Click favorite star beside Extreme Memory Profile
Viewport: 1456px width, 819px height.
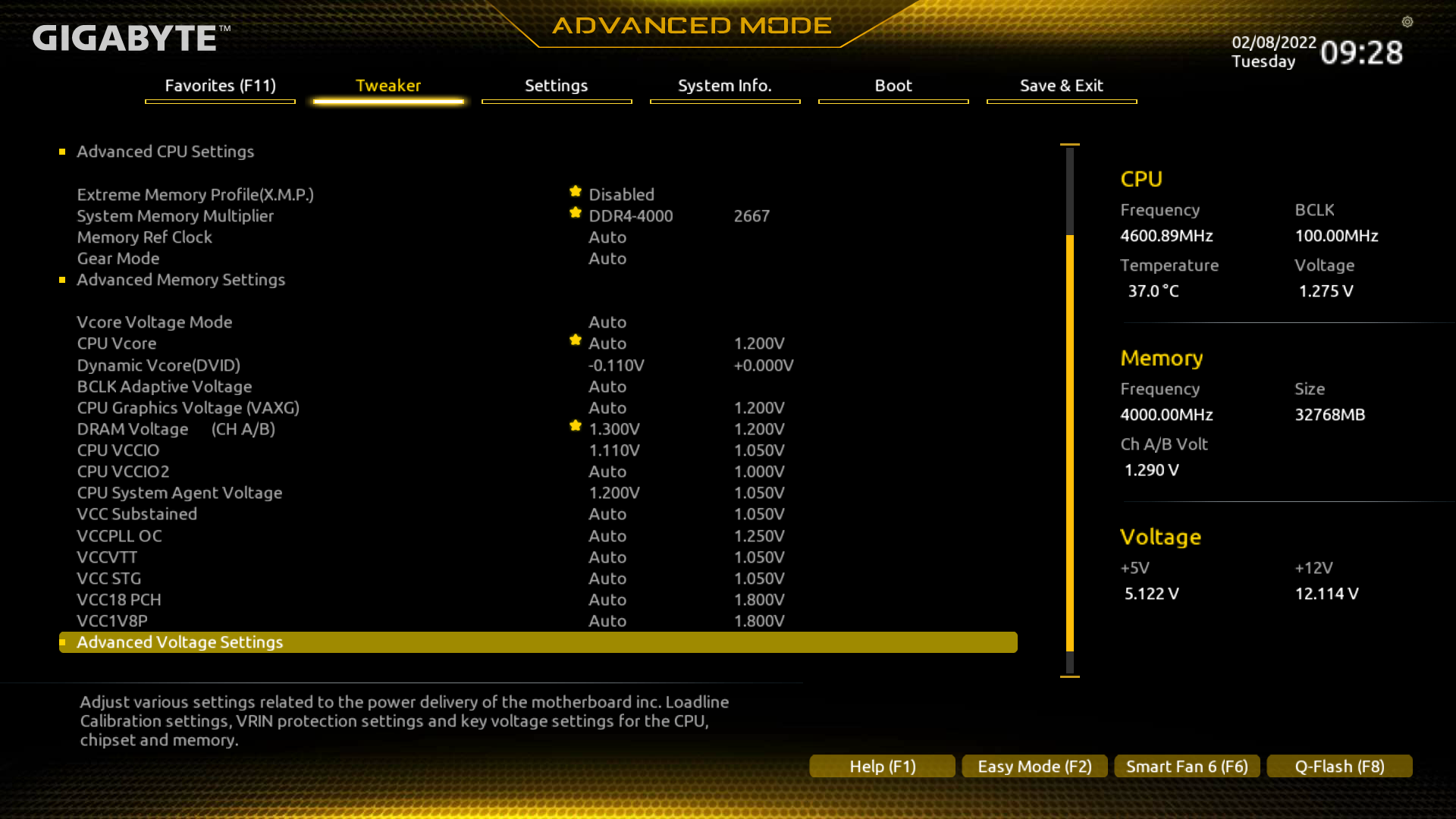pos(576,192)
